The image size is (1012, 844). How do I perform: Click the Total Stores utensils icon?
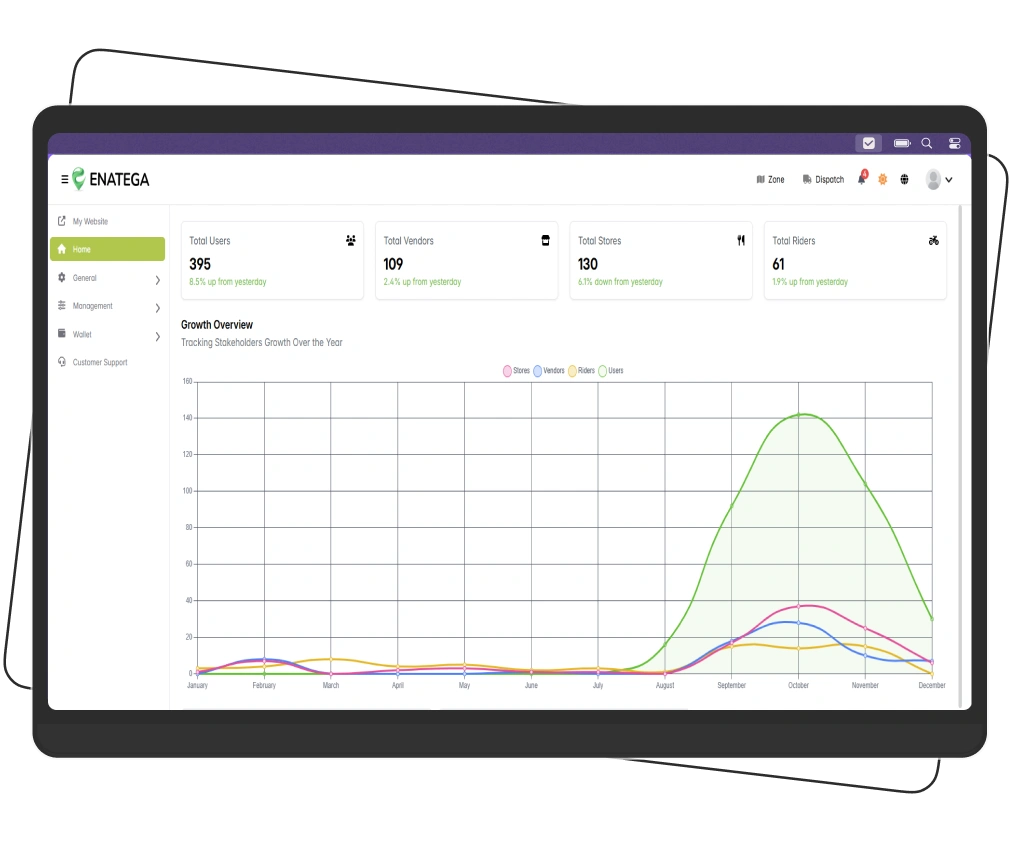click(741, 241)
